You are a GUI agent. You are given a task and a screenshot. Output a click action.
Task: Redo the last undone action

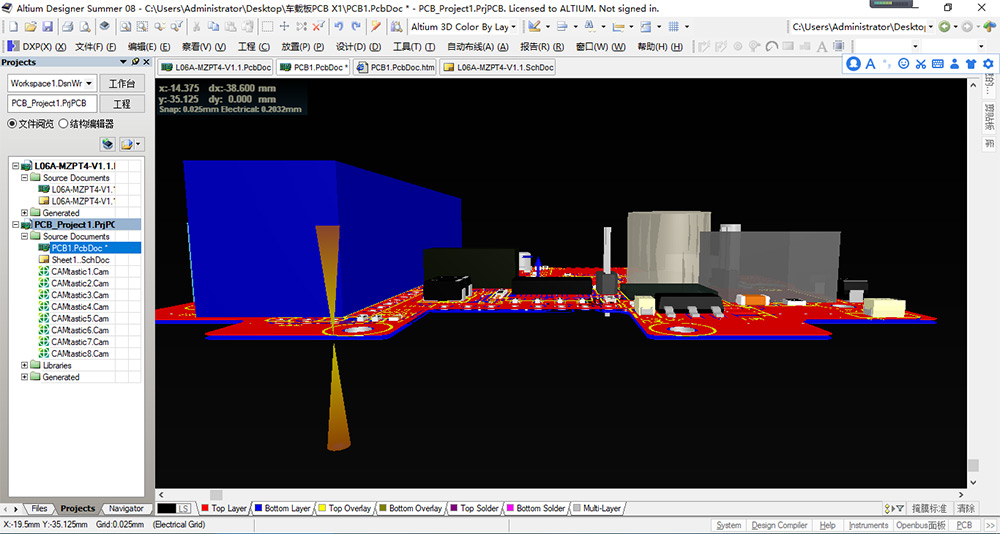coord(356,27)
